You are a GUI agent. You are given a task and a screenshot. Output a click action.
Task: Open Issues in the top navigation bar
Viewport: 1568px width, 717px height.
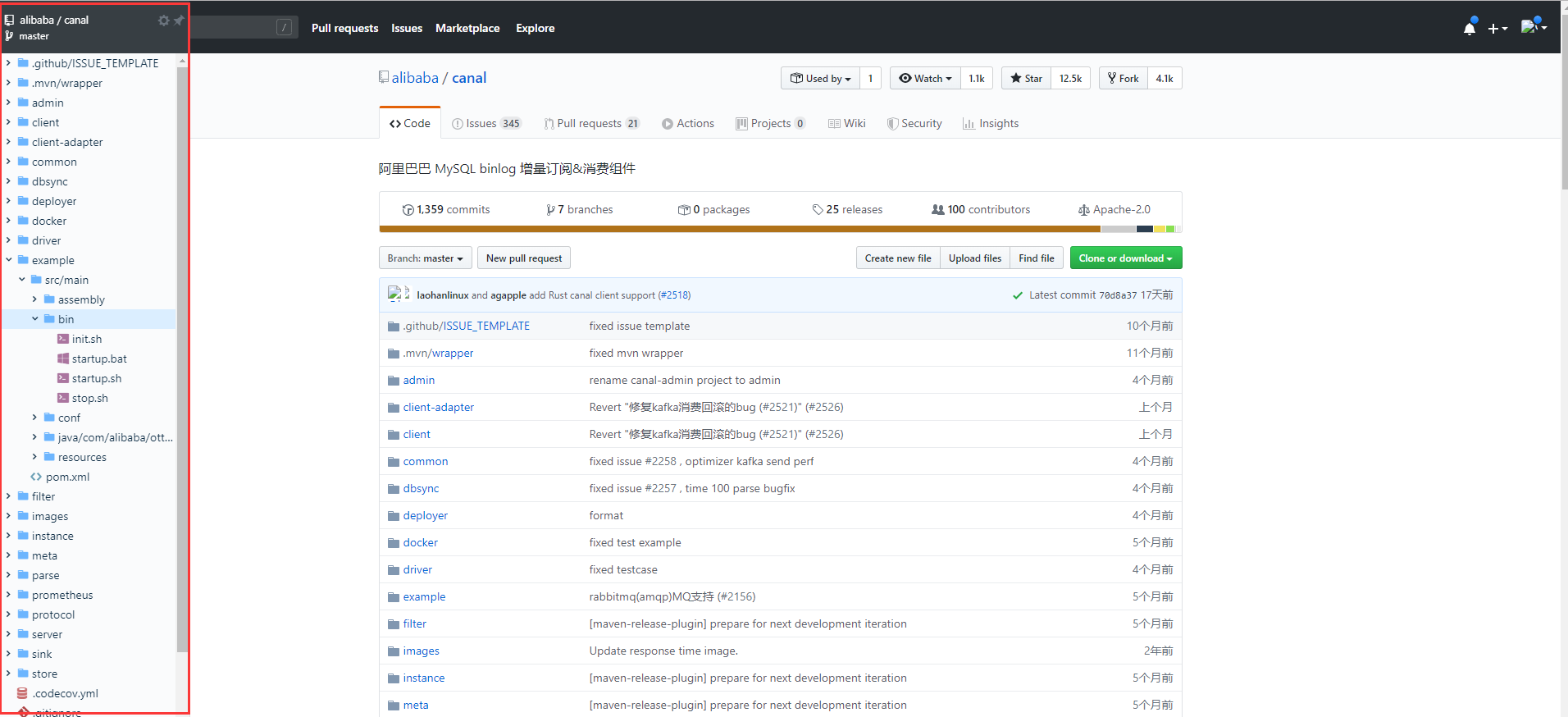tap(407, 28)
